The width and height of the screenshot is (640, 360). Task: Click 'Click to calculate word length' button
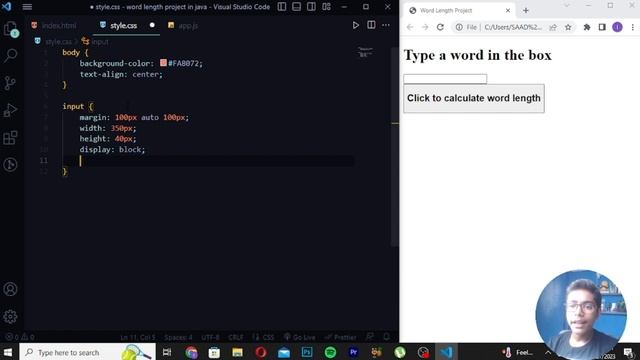coord(474,98)
